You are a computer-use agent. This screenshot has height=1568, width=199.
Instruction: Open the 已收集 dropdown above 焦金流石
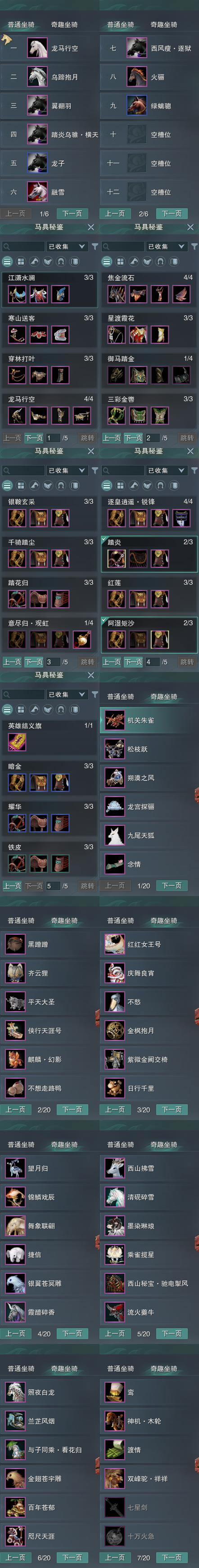(x=167, y=246)
